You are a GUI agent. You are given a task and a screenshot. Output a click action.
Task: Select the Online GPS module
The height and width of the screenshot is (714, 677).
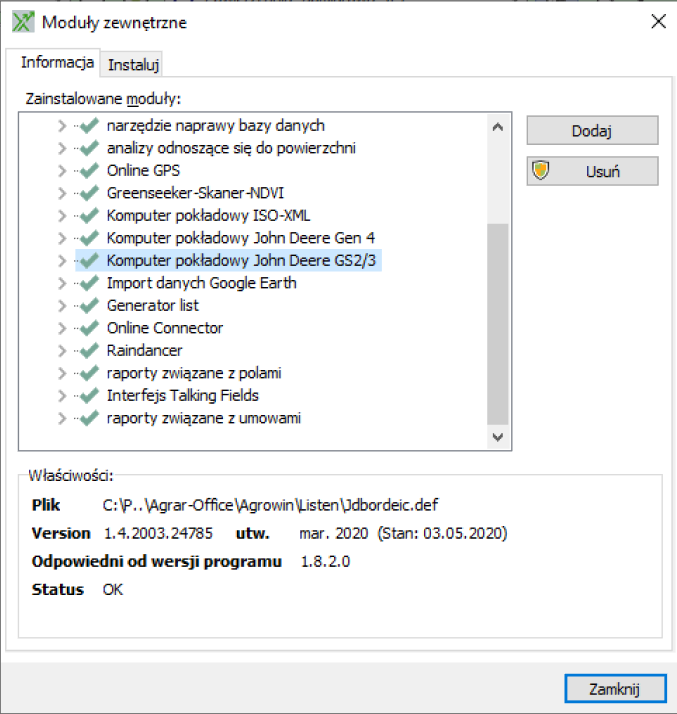(143, 170)
